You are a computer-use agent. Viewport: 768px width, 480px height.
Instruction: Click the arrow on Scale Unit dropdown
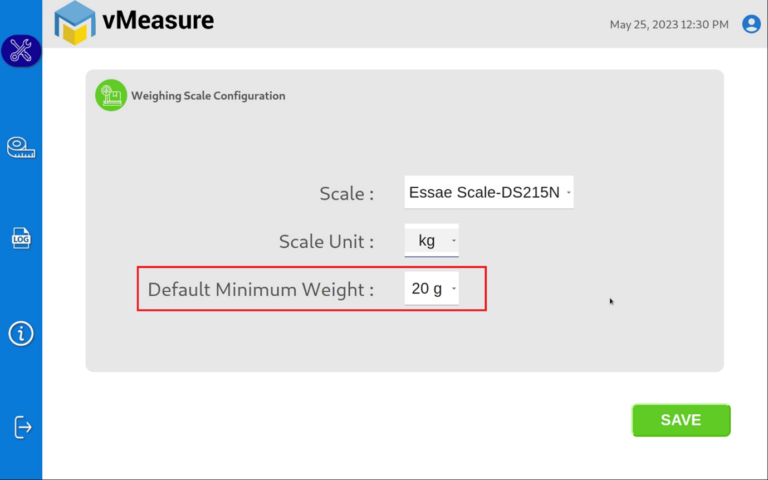pos(454,241)
